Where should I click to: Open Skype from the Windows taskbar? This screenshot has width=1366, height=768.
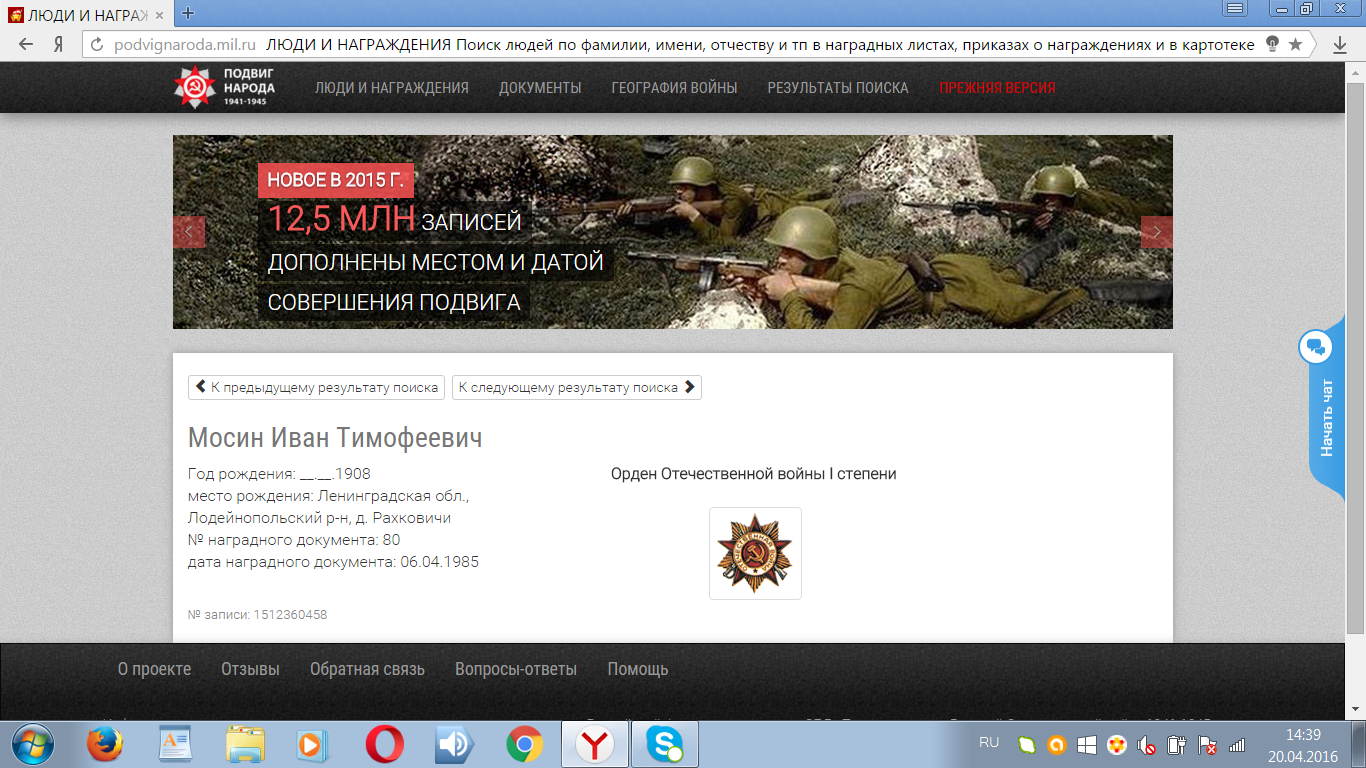click(664, 745)
